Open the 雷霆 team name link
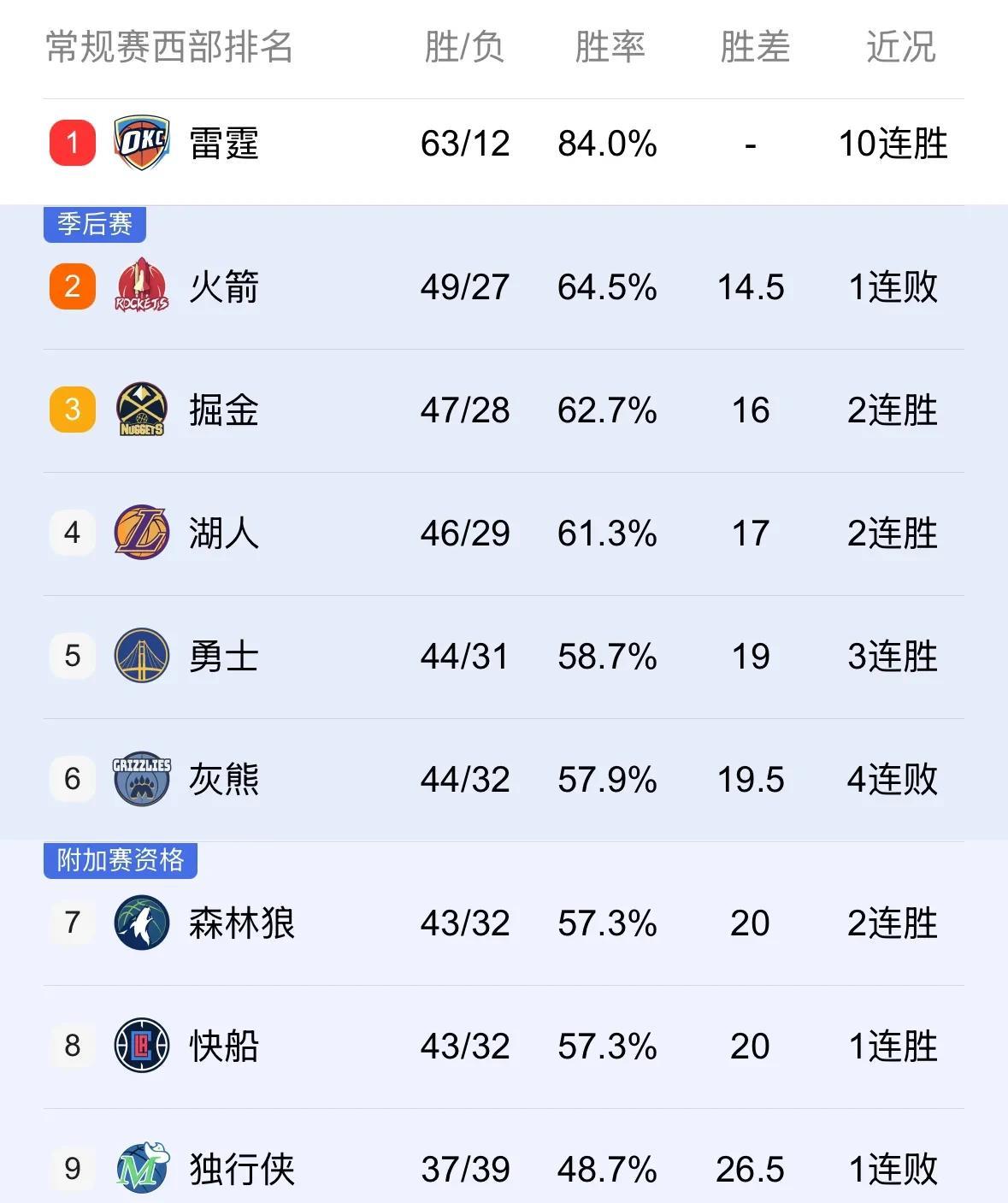1008x1203 pixels. 224,143
